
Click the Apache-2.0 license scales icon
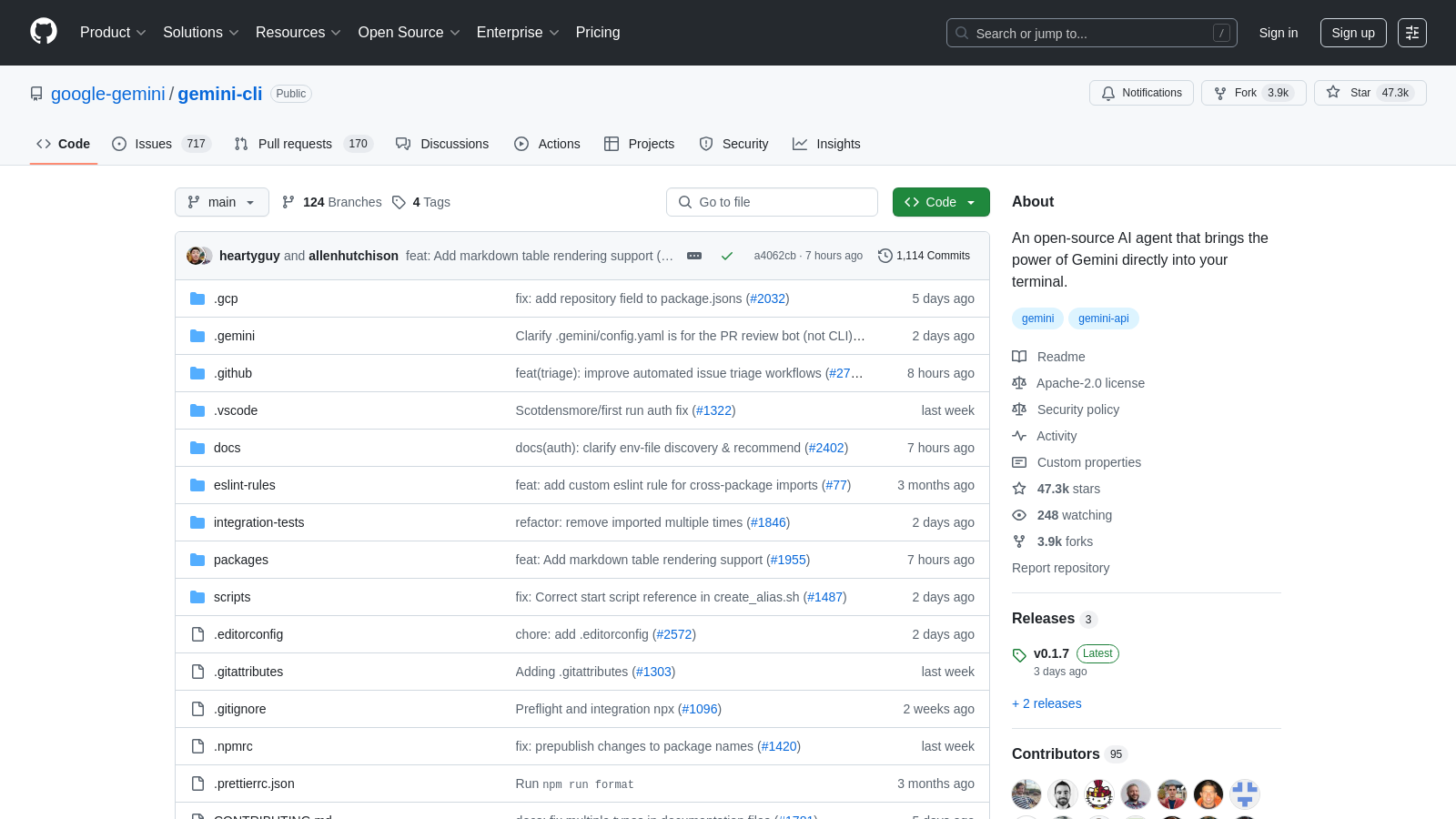pos(1019,382)
